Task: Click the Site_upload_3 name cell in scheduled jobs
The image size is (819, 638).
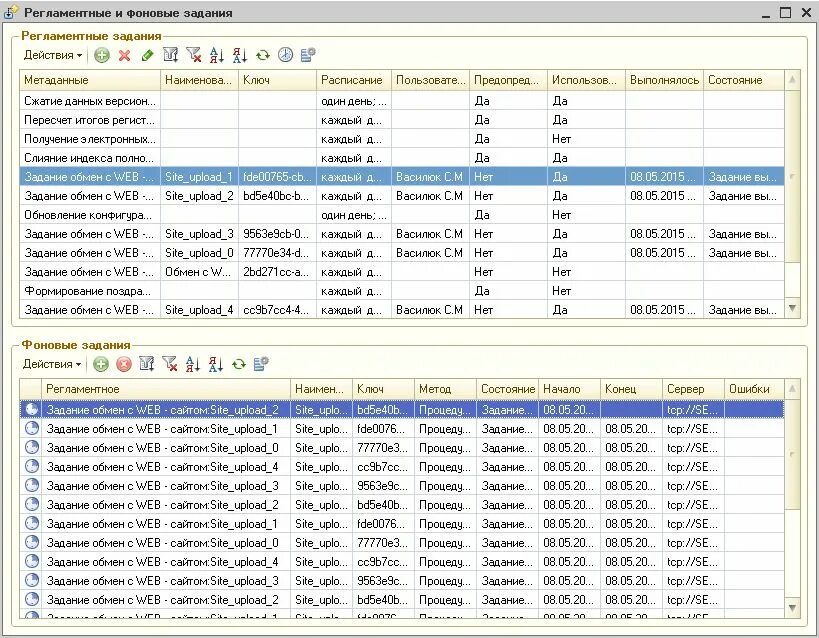Action: click(x=200, y=234)
